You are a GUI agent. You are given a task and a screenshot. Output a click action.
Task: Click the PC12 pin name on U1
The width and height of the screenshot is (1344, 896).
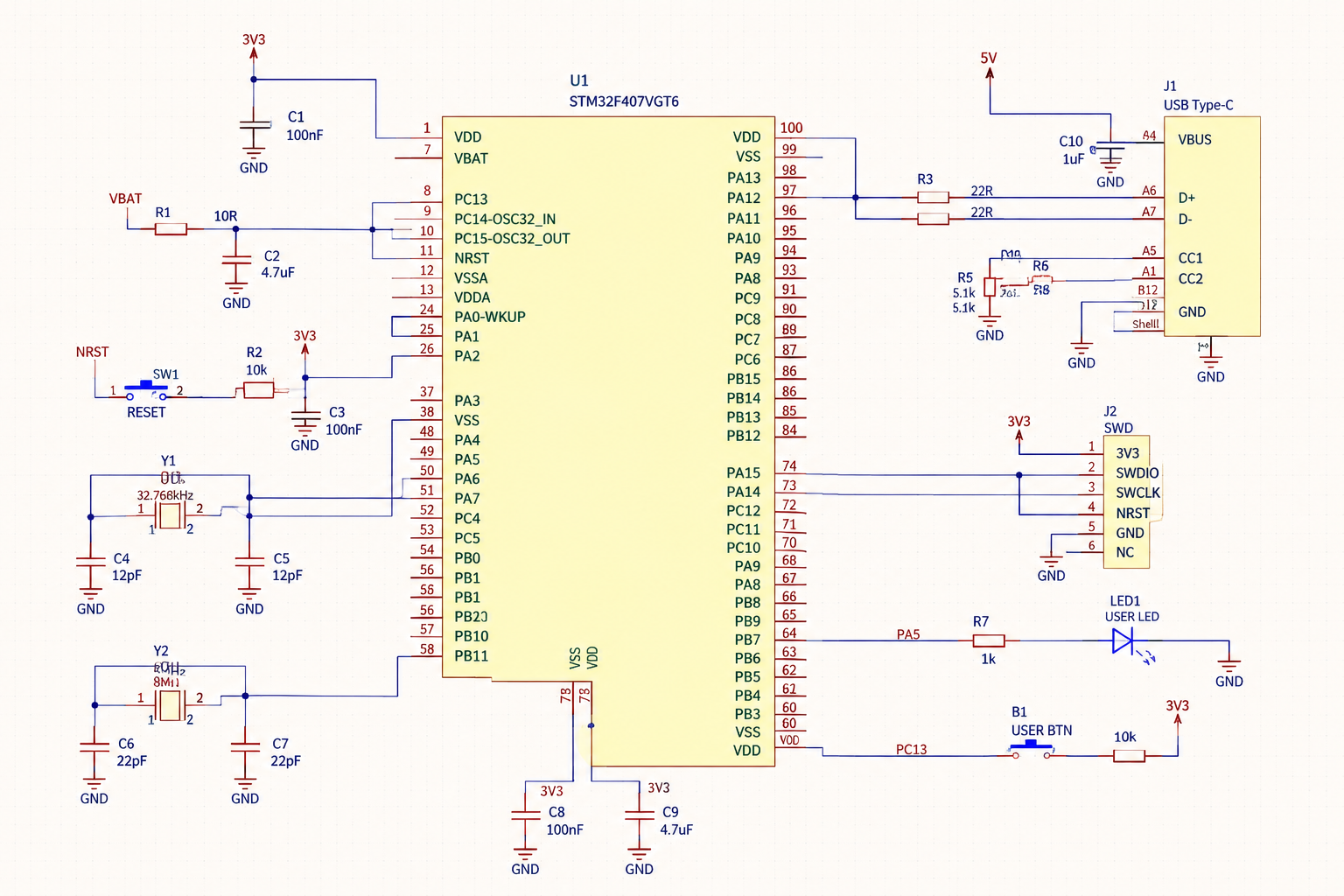[x=744, y=511]
